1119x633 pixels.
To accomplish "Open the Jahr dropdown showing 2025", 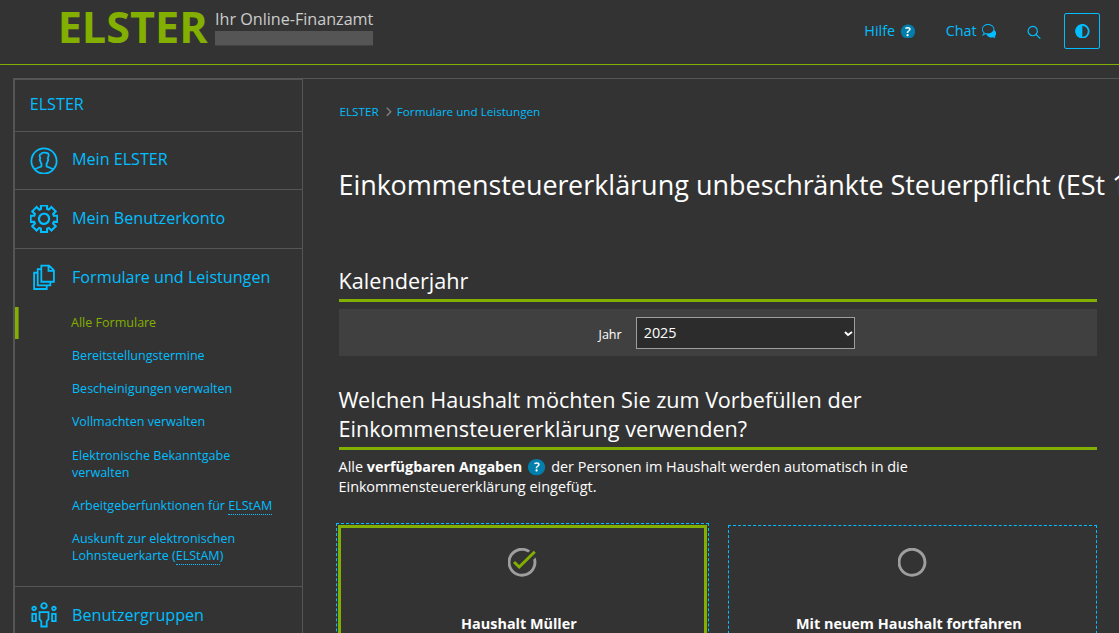I will pyautogui.click(x=745, y=333).
